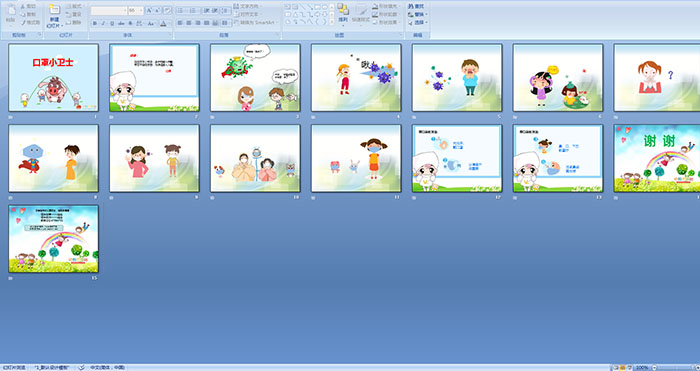Viewport: 700px width, 371px height.
Task: Click the Quick Styles icon
Action: coord(360,13)
